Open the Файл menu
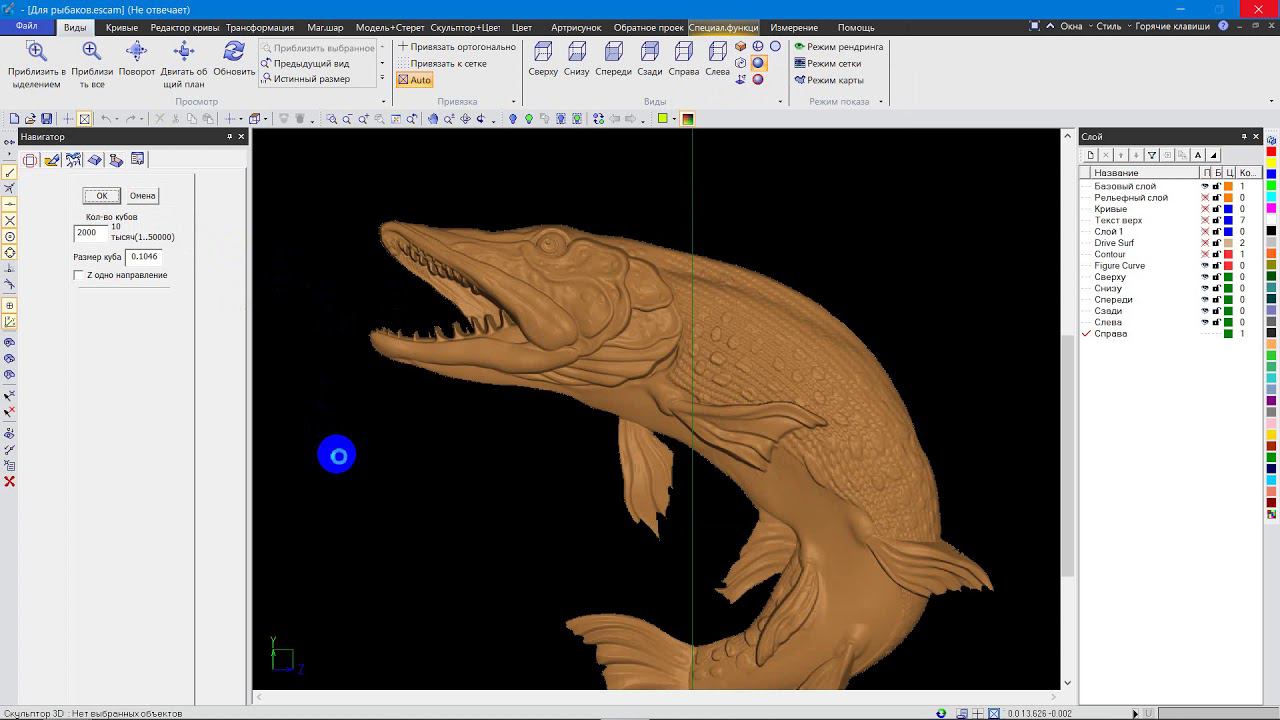This screenshot has width=1280, height=720. tap(27, 26)
